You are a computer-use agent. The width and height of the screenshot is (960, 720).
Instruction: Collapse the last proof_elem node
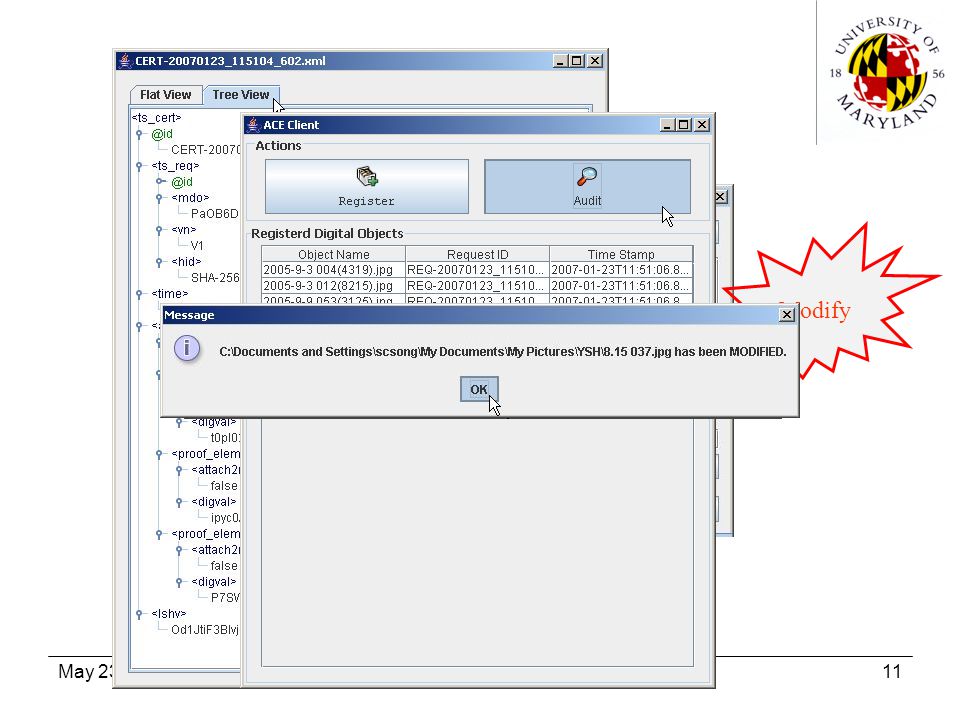(x=159, y=534)
